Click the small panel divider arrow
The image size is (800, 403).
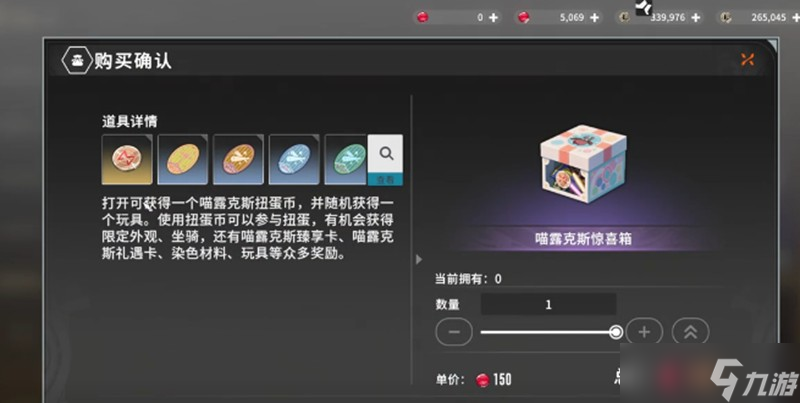pyautogui.click(x=419, y=259)
